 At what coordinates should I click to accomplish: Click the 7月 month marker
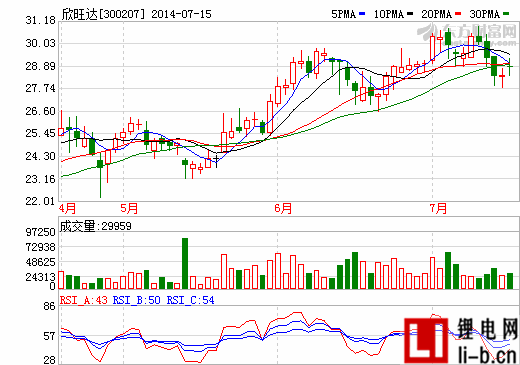click(438, 209)
